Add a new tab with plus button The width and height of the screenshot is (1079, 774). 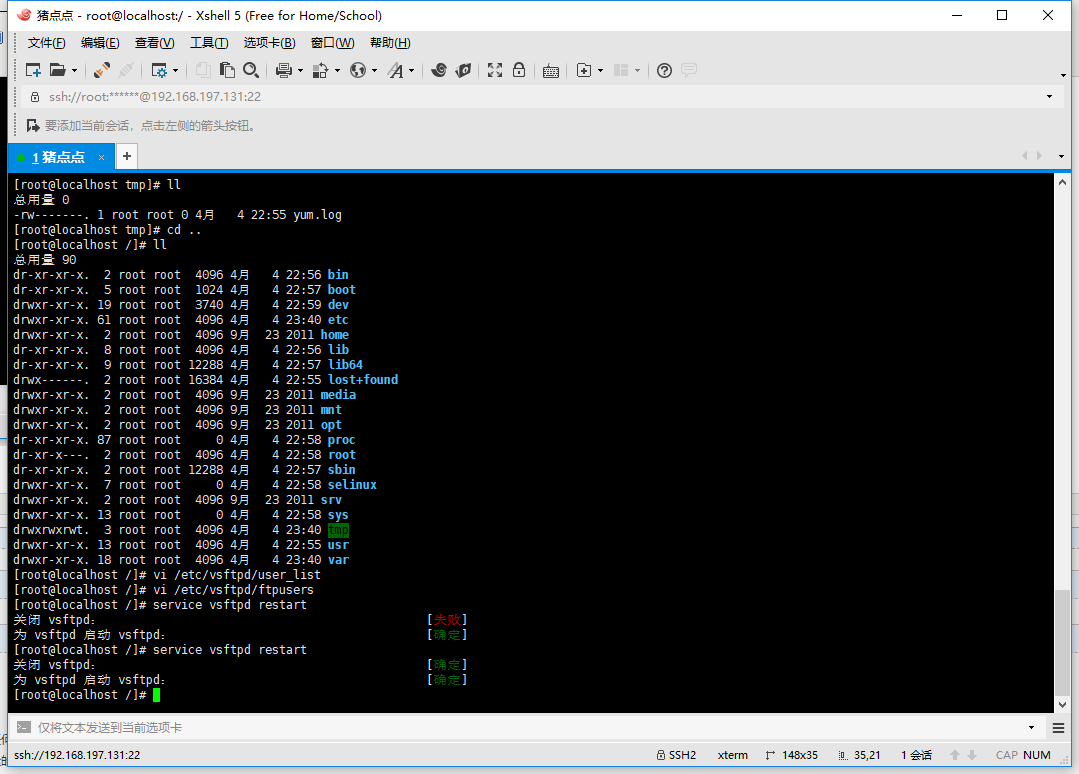click(x=127, y=156)
